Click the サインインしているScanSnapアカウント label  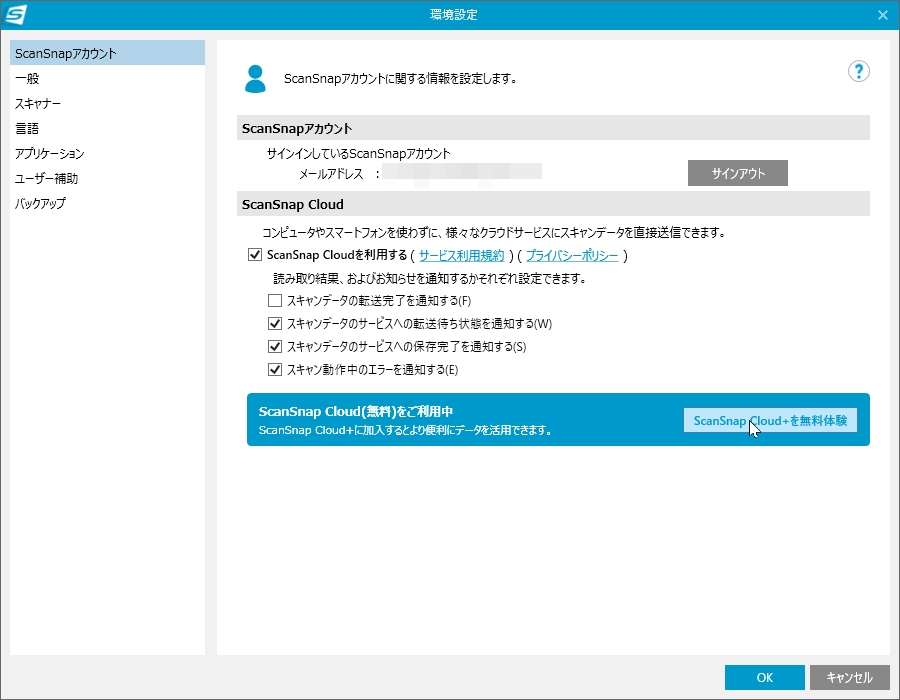click(359, 154)
